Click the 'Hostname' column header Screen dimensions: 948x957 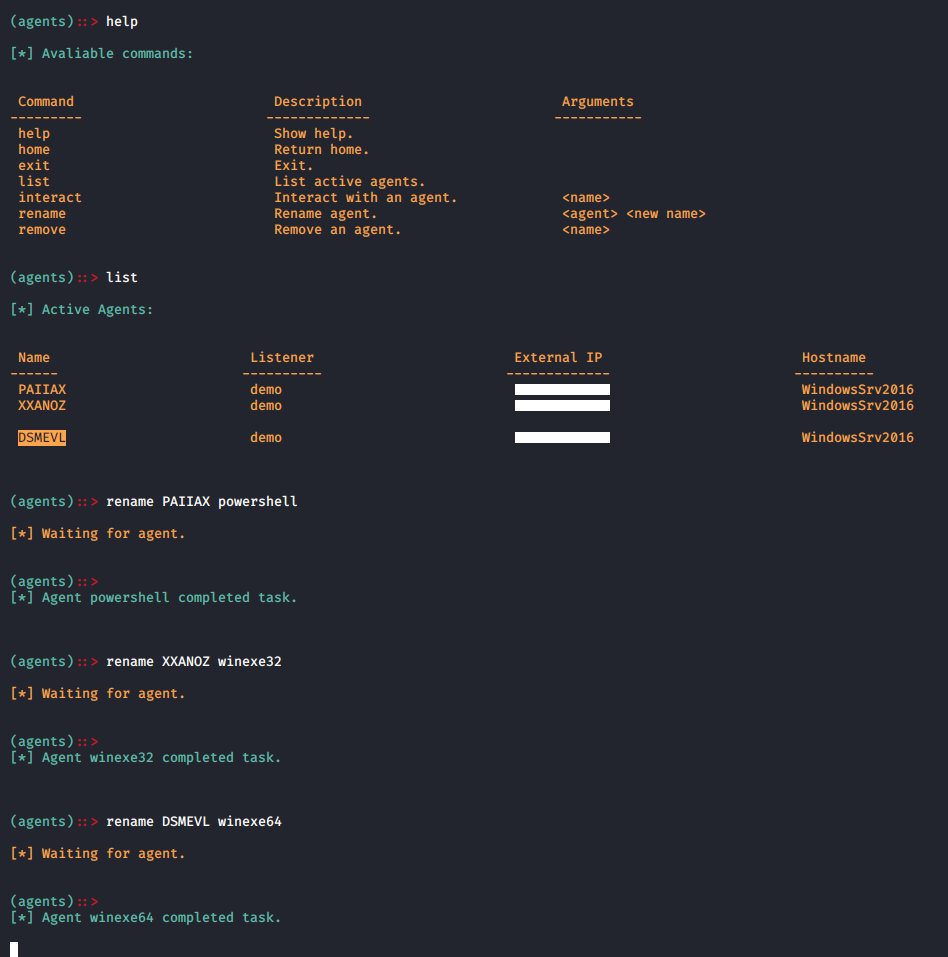834,357
